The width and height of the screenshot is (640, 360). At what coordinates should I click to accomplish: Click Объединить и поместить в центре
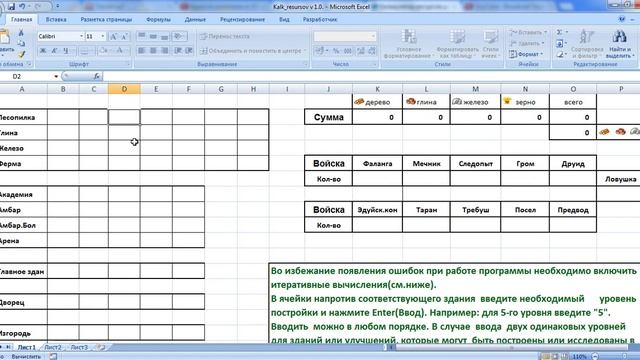[253, 51]
